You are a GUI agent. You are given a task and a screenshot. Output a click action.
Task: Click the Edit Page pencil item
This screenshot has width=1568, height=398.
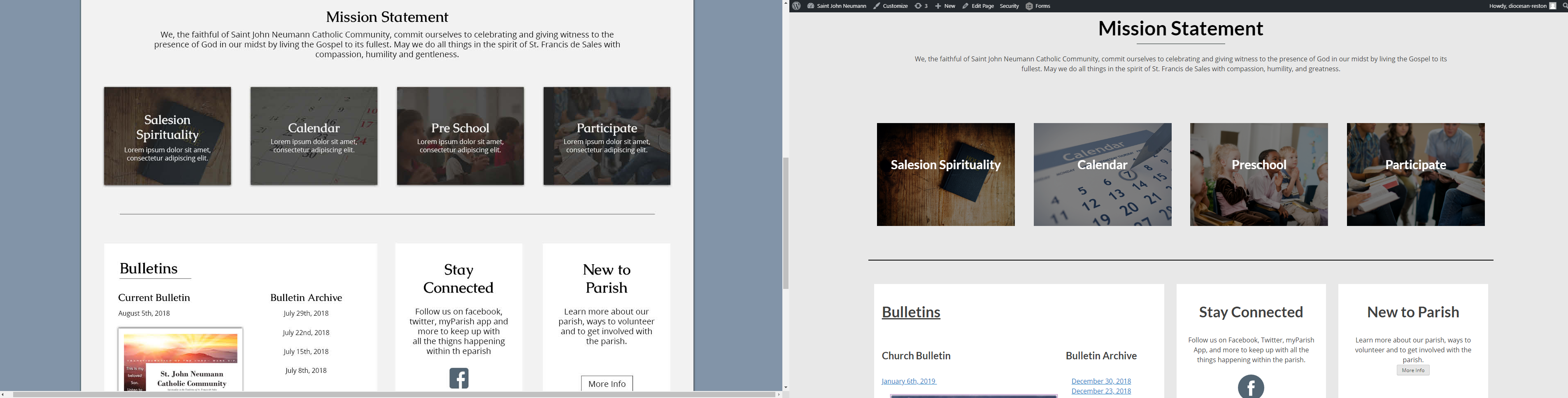[978, 6]
